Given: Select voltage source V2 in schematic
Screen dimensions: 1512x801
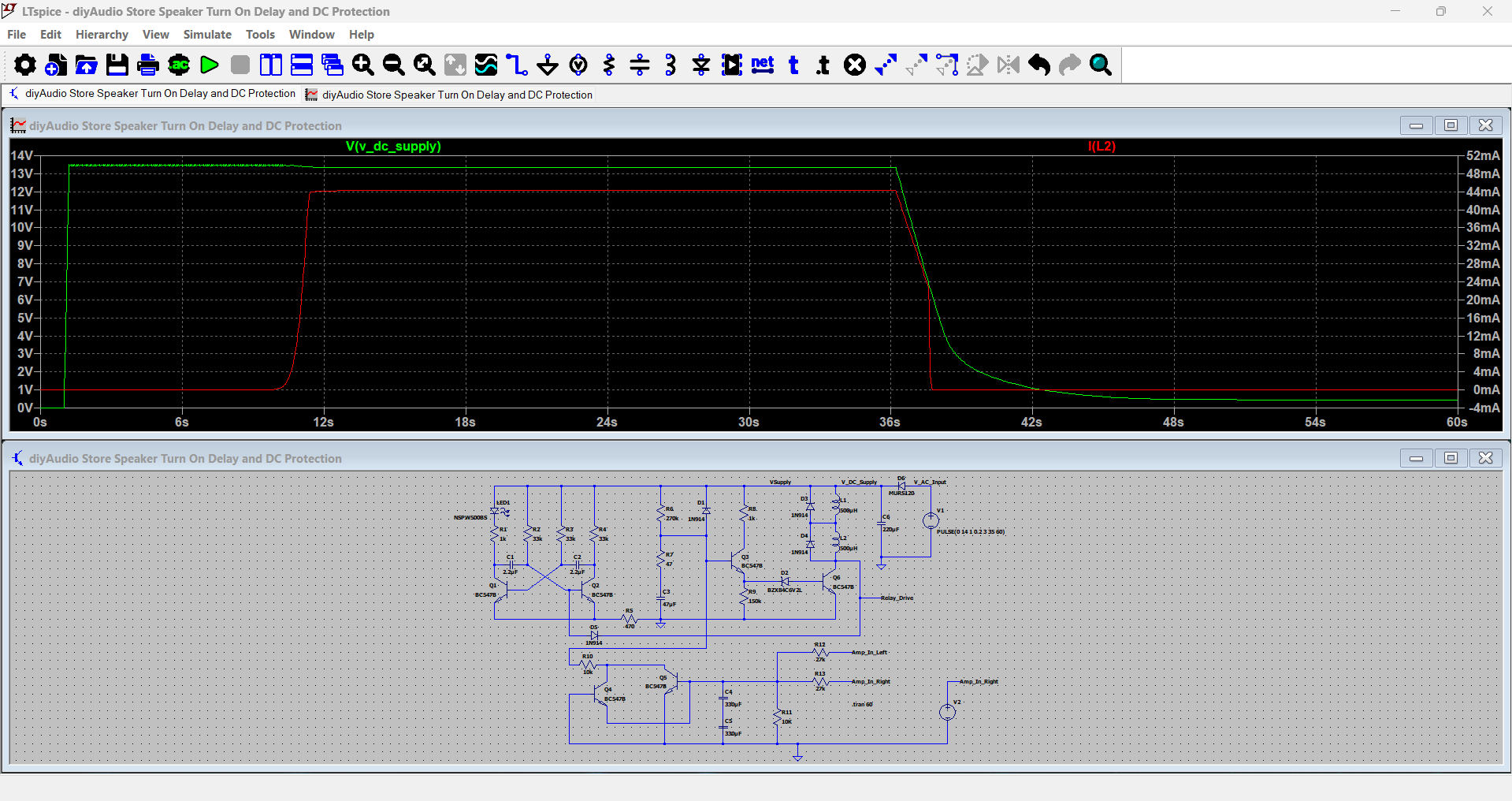Looking at the screenshot, I should coord(947,712).
